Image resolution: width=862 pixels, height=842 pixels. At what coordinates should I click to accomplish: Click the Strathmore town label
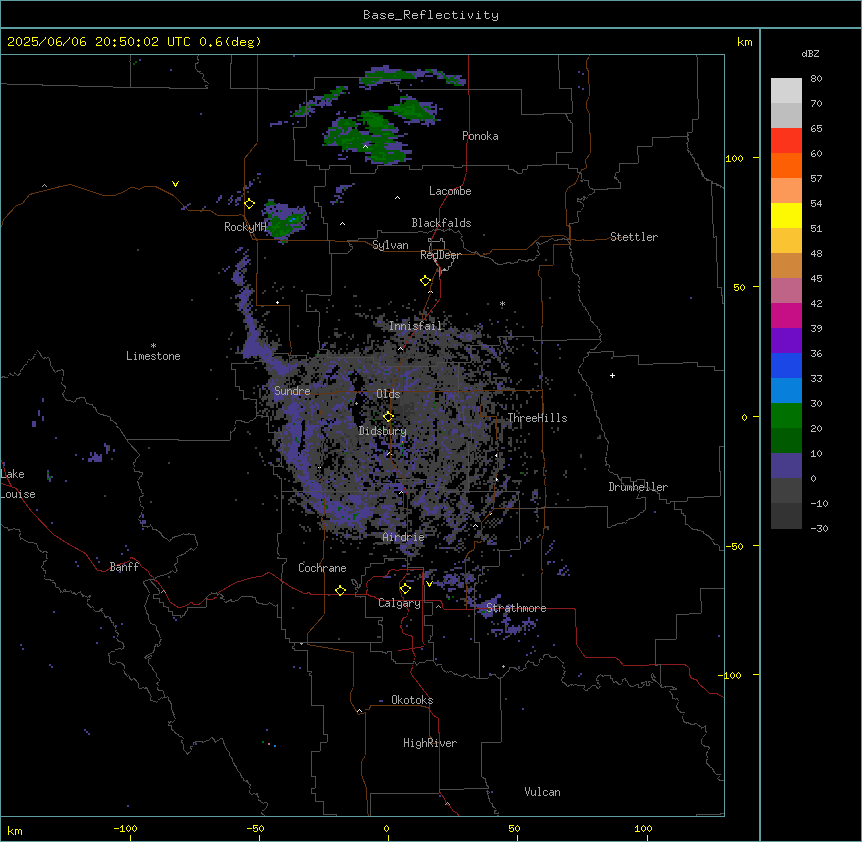(516, 608)
